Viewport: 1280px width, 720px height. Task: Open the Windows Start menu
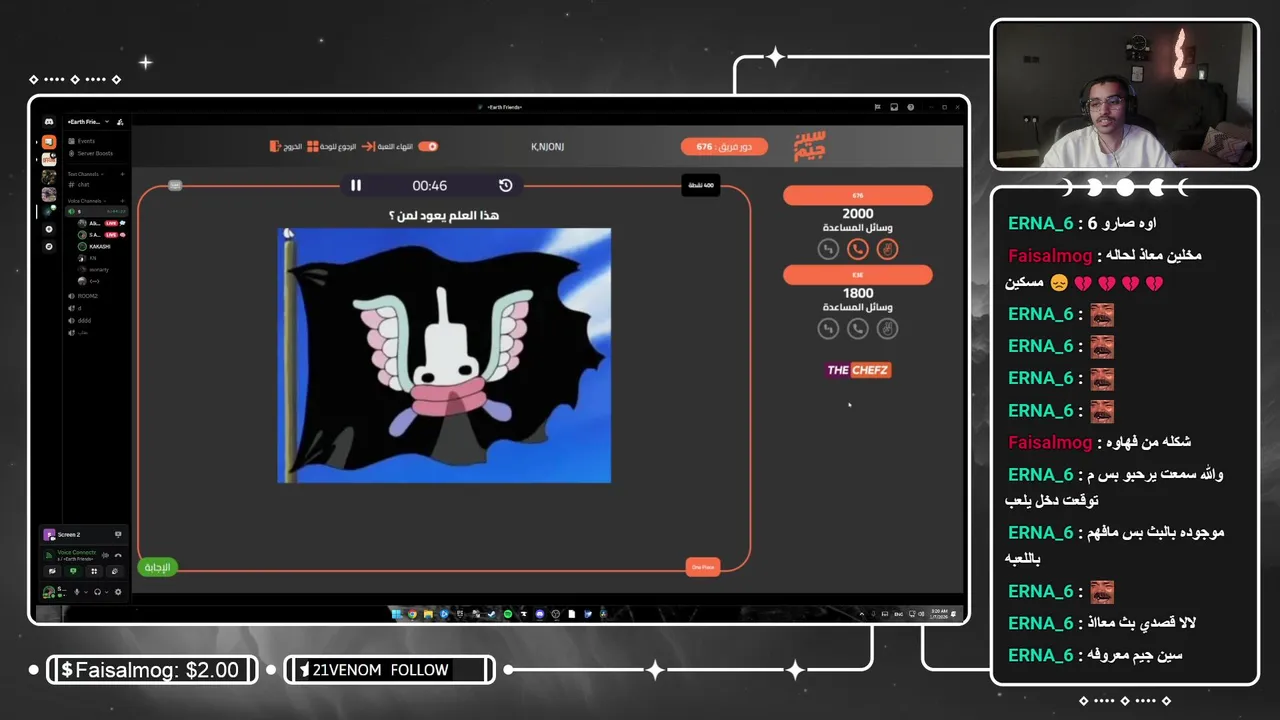[396, 614]
